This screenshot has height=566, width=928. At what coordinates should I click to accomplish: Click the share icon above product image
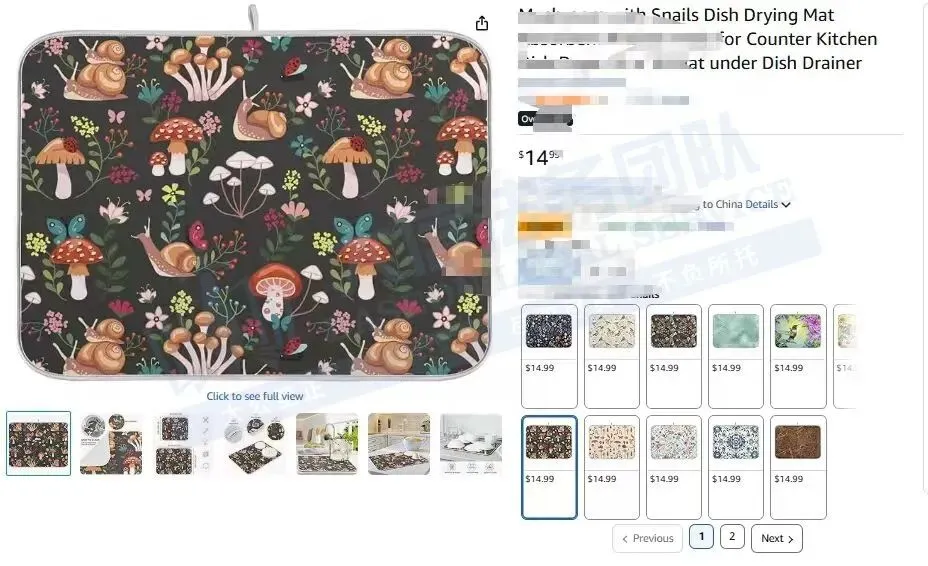[x=482, y=23]
